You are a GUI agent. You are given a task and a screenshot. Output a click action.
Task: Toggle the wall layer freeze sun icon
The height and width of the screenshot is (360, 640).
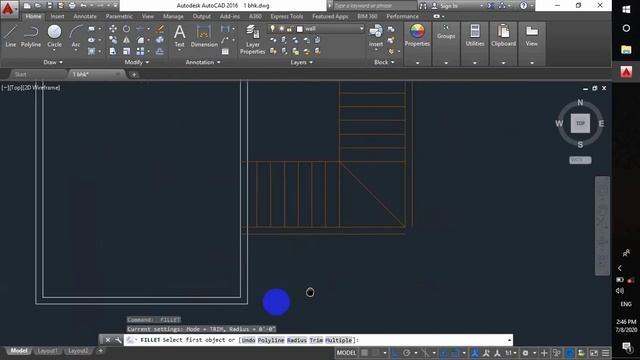(281, 29)
